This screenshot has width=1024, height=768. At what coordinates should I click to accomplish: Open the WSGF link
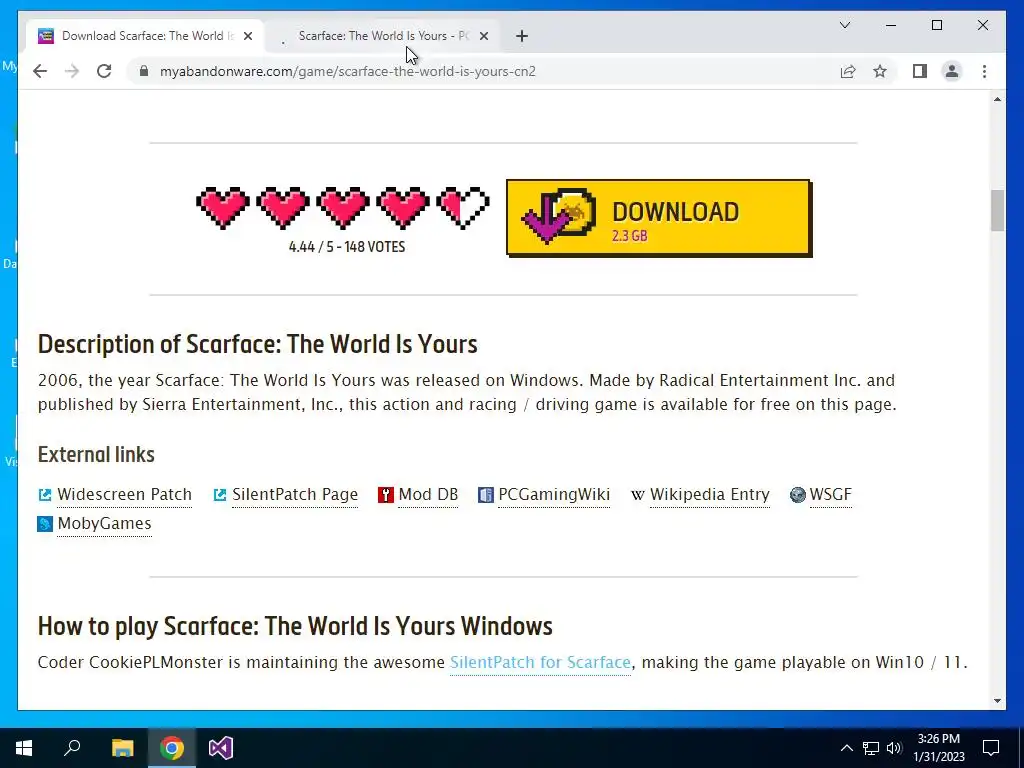point(830,494)
